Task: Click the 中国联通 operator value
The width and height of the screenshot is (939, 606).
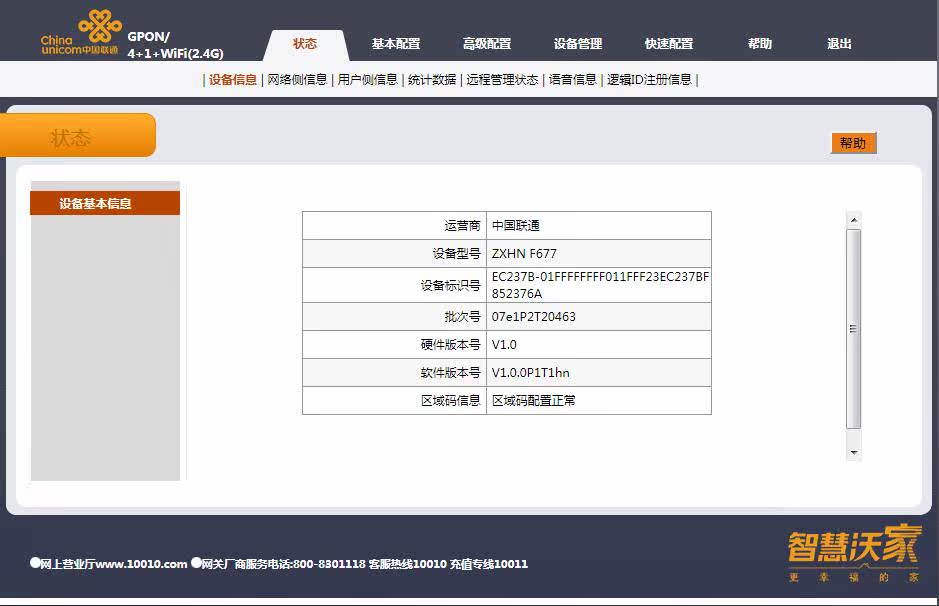Action: 516,226
